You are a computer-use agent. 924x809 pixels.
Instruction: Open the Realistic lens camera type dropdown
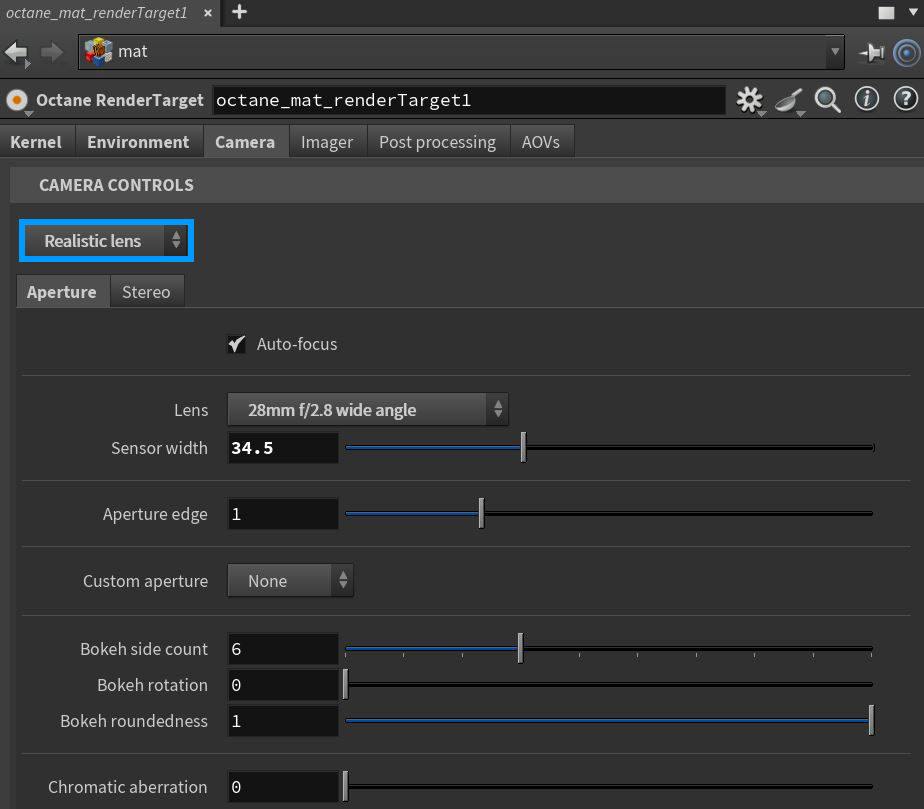pos(105,241)
